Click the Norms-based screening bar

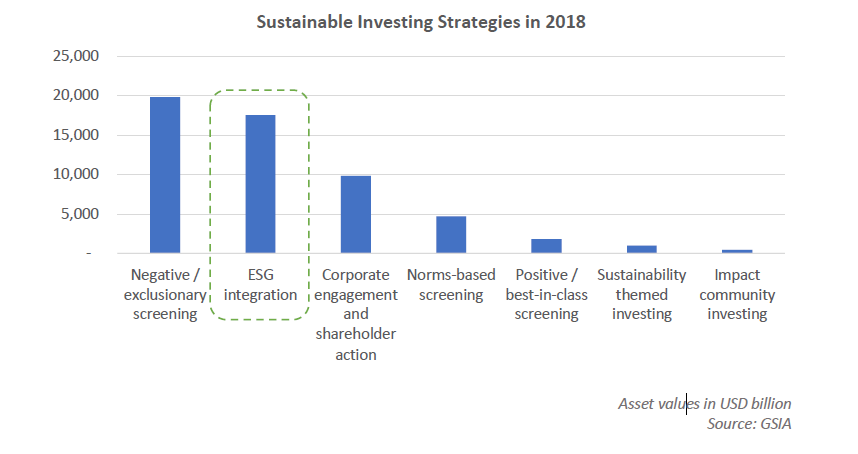click(451, 235)
